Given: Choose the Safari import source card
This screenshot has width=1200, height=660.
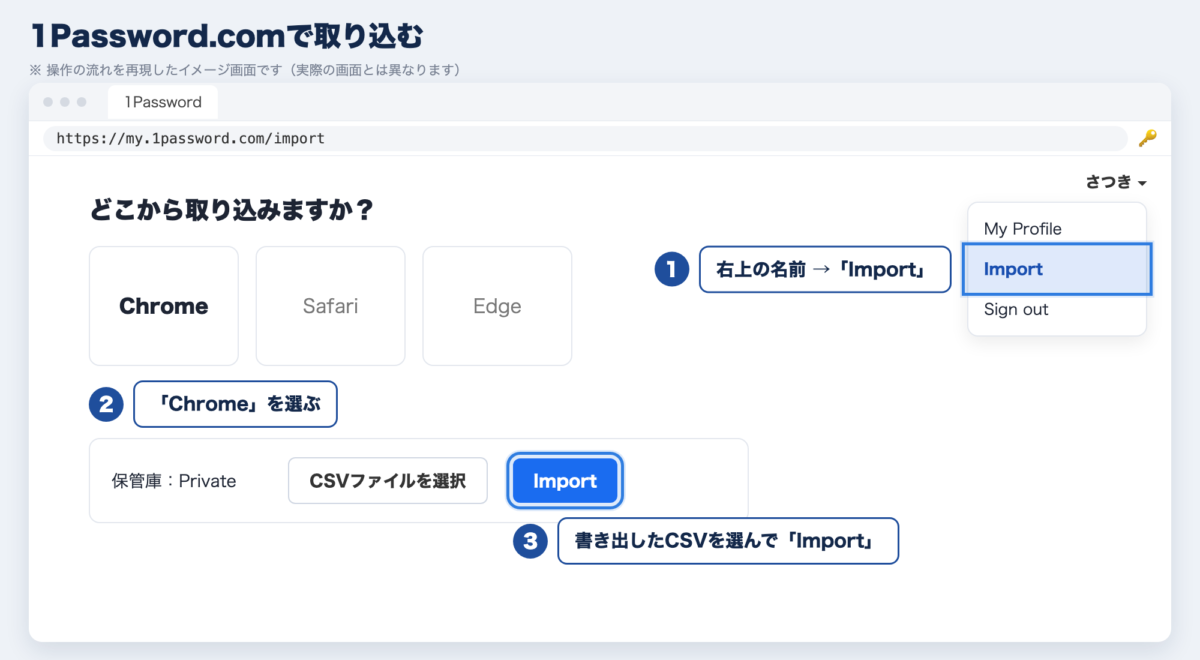Looking at the screenshot, I should 330,306.
